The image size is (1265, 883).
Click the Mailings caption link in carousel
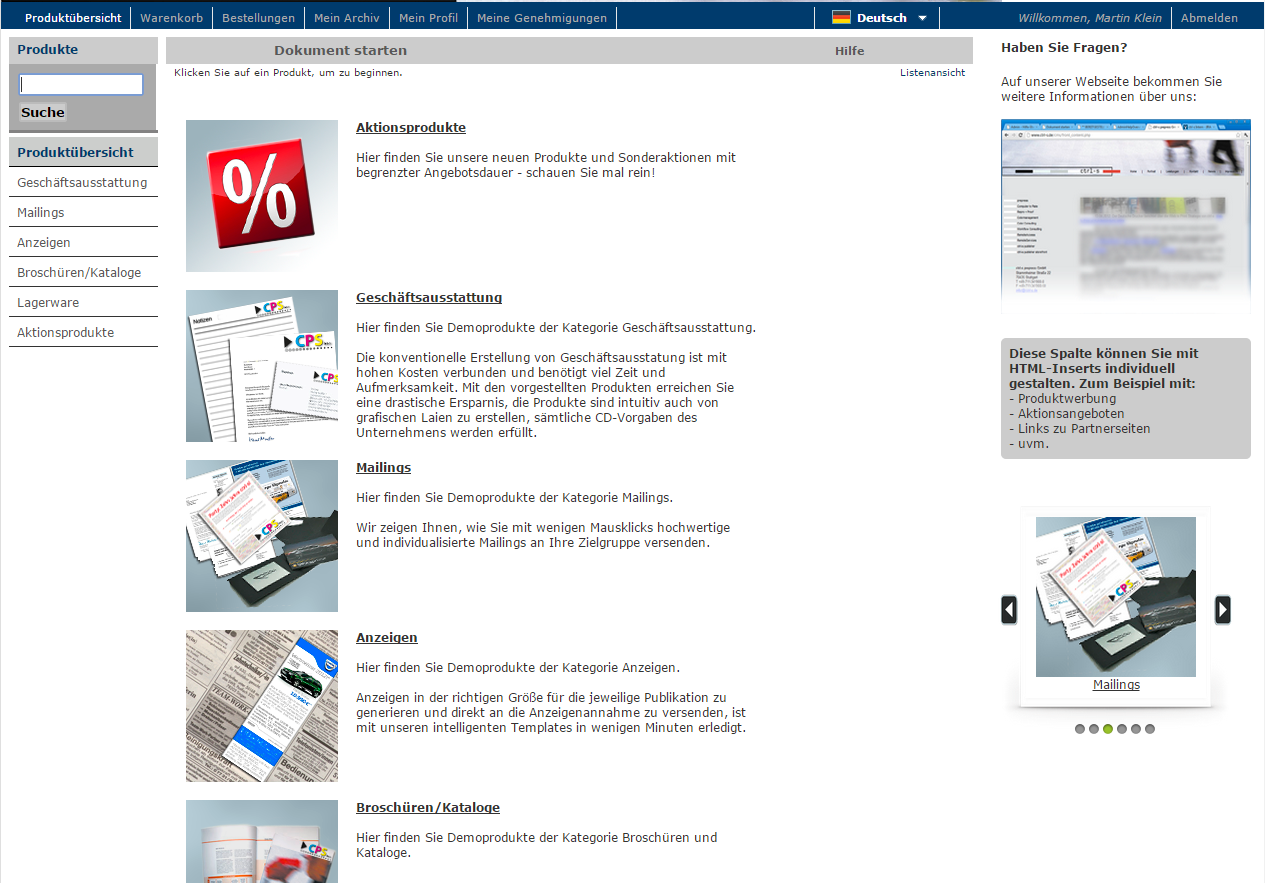1116,685
